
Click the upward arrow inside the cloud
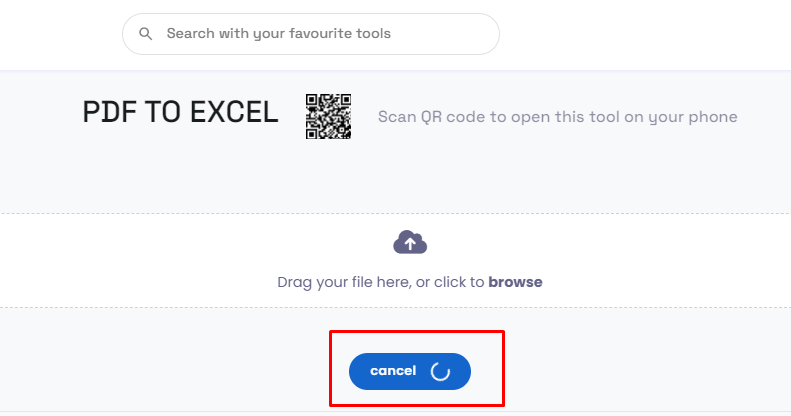click(410, 243)
